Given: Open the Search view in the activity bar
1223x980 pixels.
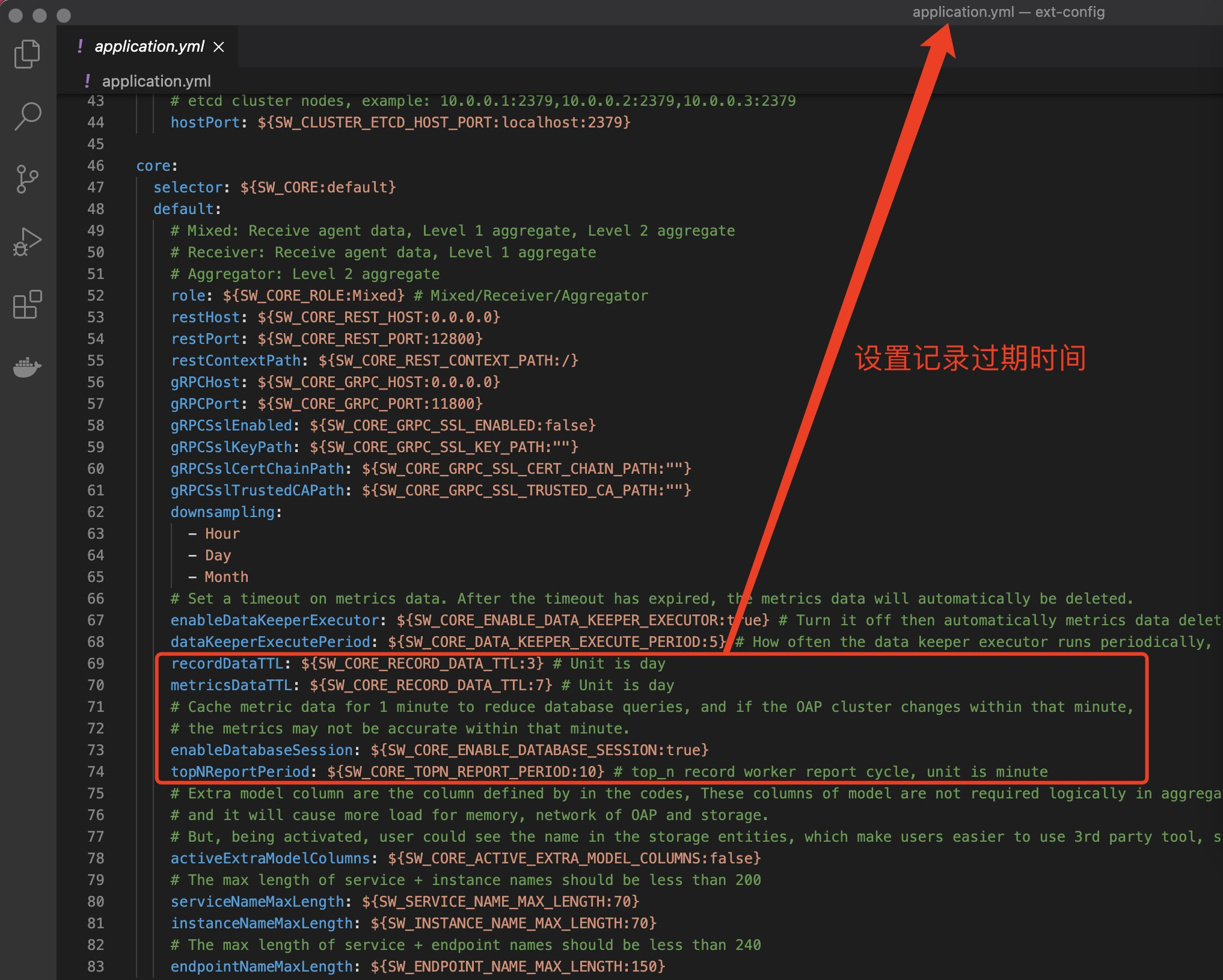Looking at the screenshot, I should point(27,116).
